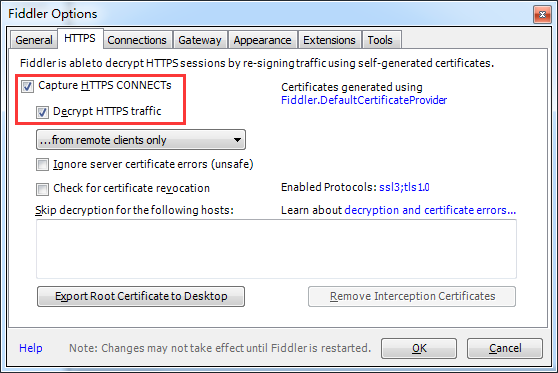Click the 'Certificates generated using' text

(x=352, y=87)
